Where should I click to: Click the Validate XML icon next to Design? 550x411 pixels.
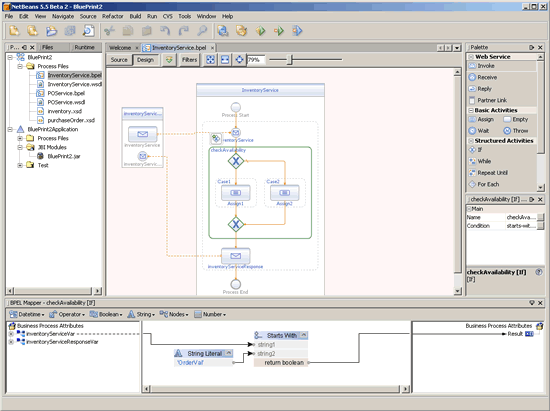point(169,60)
